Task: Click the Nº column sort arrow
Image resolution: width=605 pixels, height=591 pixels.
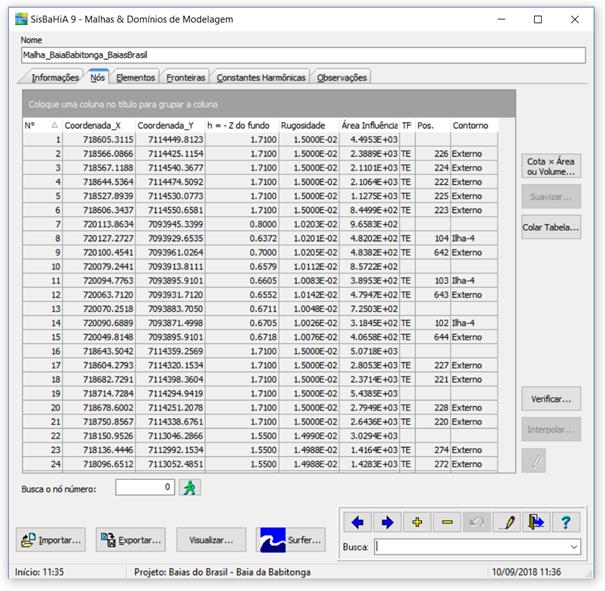Action: coord(54,125)
